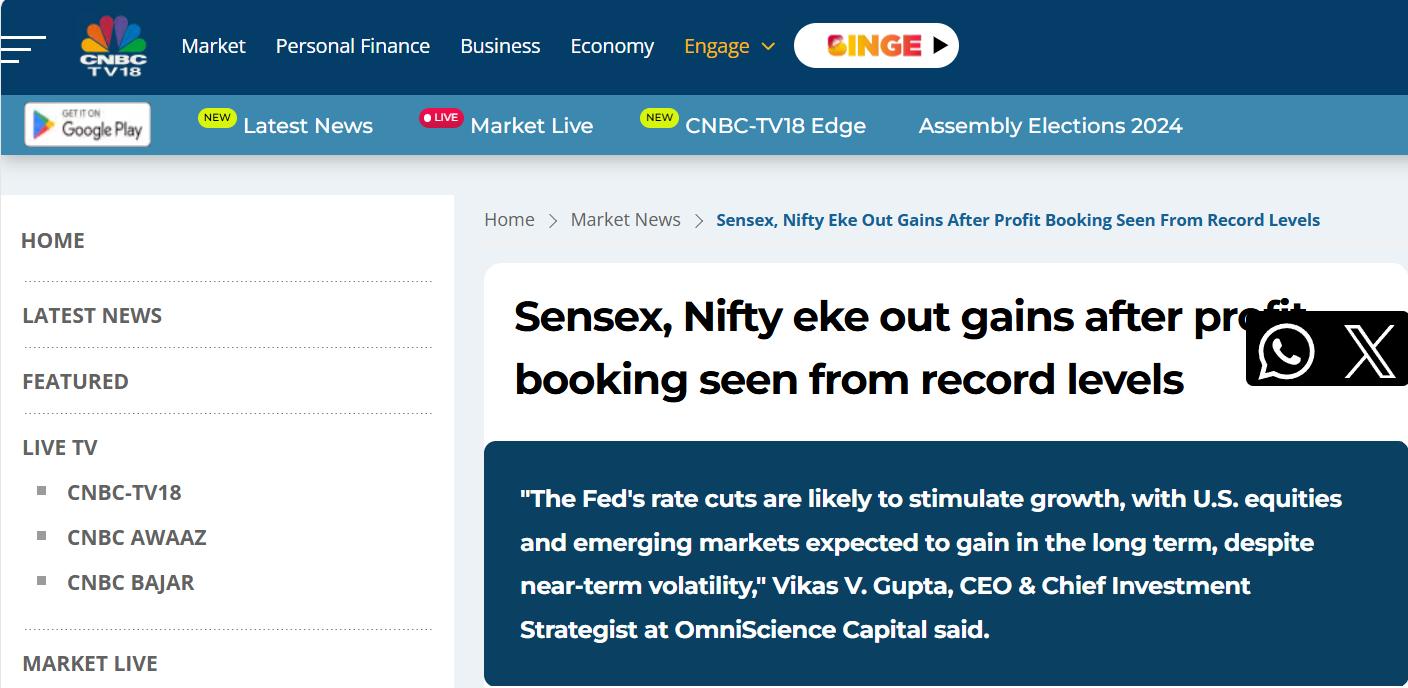Open the Google Play store badge
The height and width of the screenshot is (688, 1408).
pyautogui.click(x=88, y=125)
